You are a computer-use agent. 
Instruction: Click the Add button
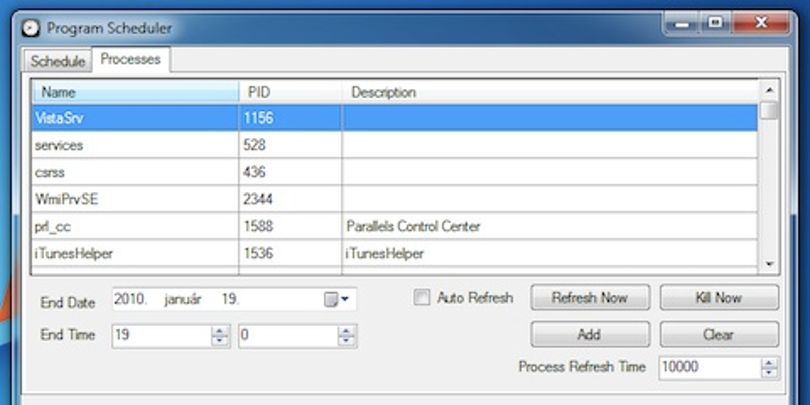tap(590, 335)
